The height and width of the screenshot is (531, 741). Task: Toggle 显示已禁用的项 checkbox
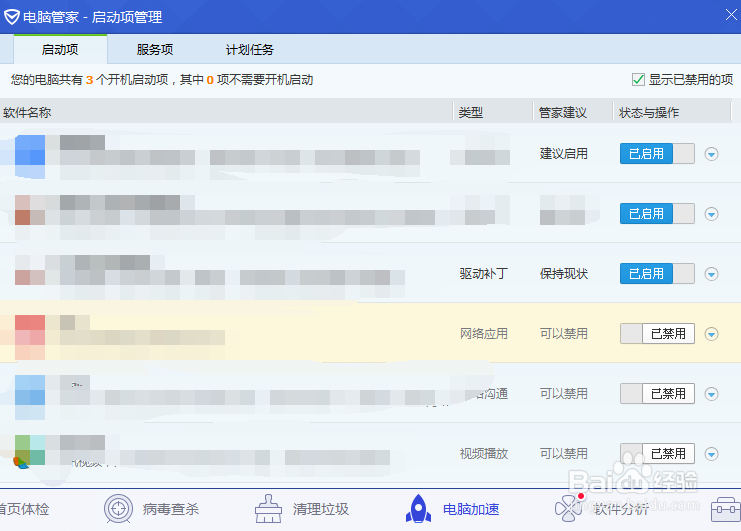pyautogui.click(x=638, y=79)
